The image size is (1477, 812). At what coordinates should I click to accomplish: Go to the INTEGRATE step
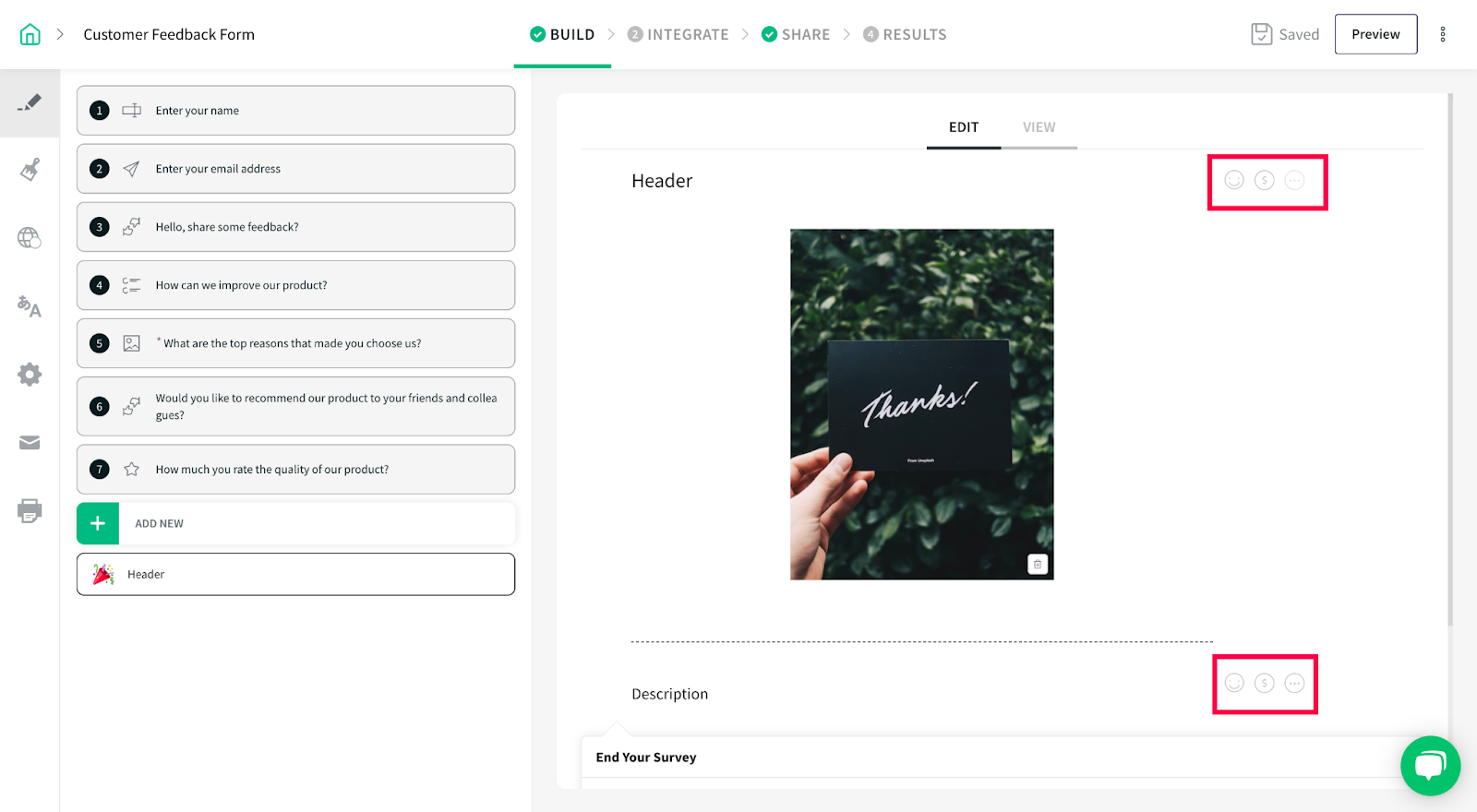(x=678, y=34)
